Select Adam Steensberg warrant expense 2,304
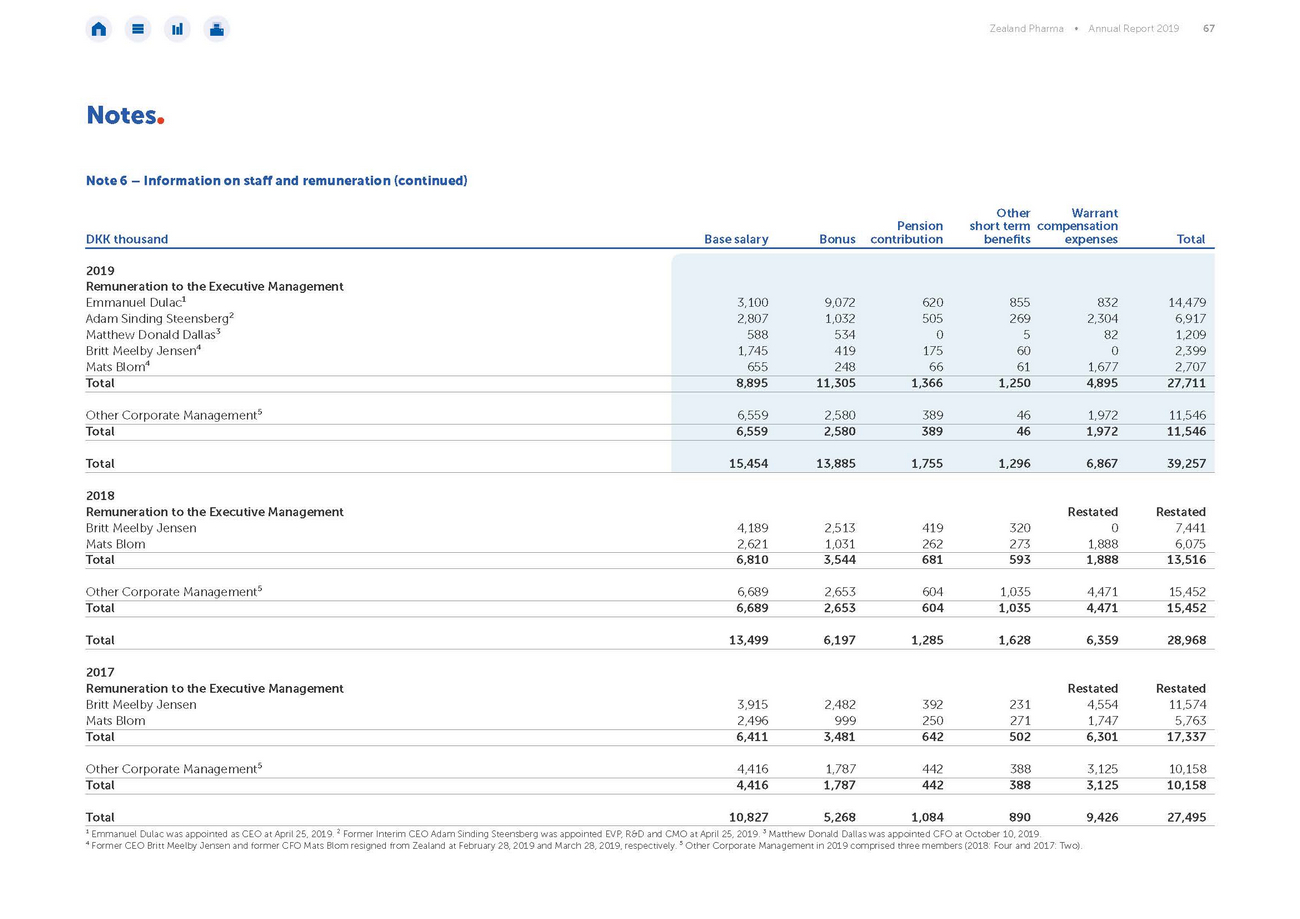The height and width of the screenshot is (919, 1300). 1101,318
